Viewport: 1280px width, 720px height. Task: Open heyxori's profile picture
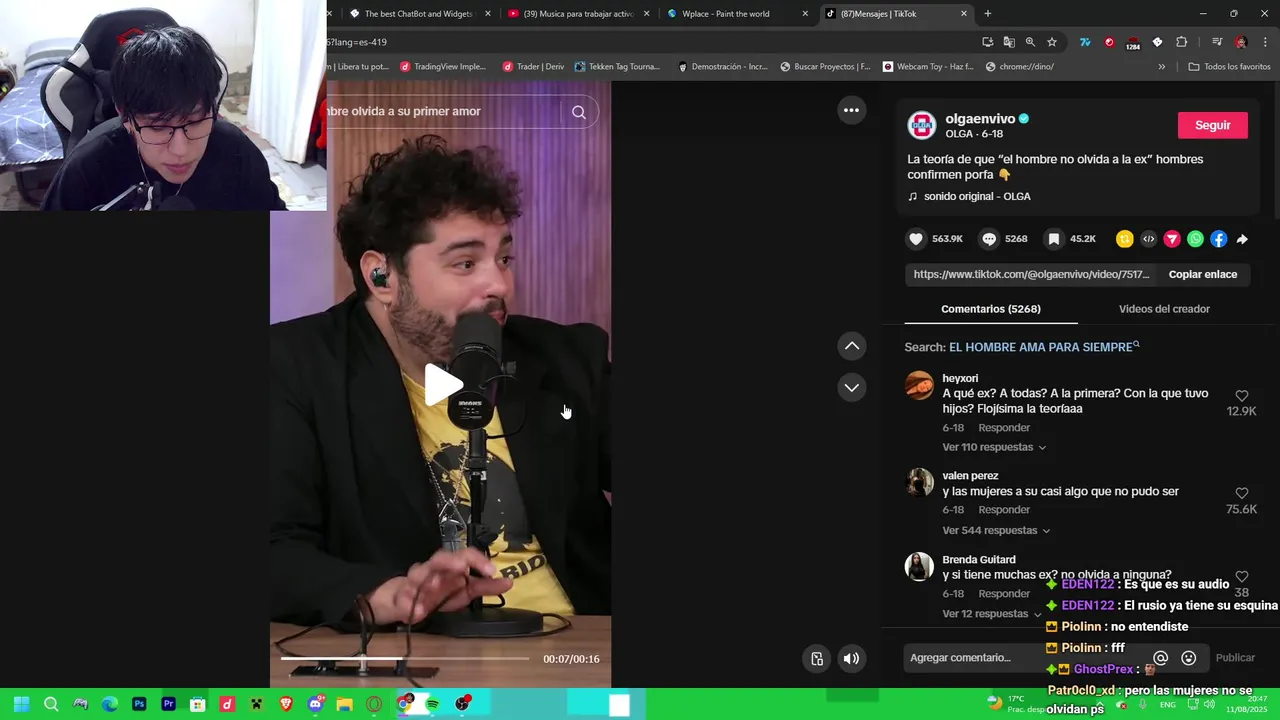pos(919,385)
